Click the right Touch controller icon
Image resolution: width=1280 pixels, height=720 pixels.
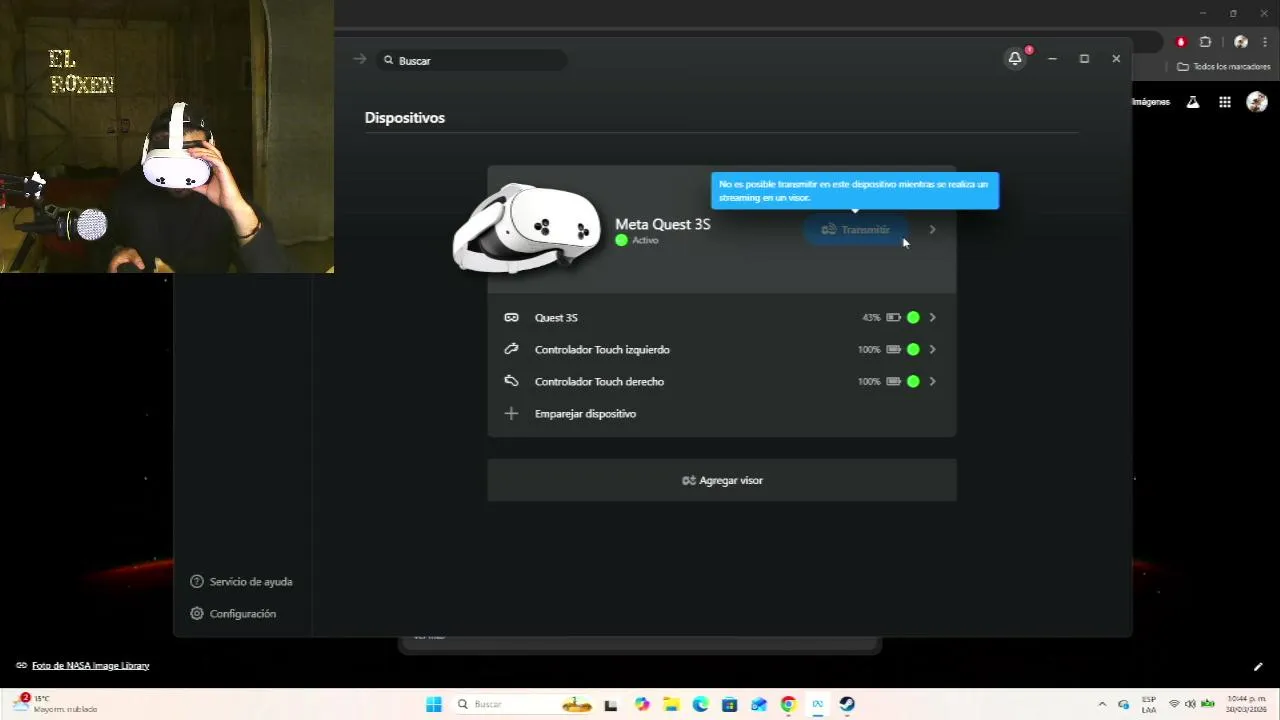pyautogui.click(x=511, y=381)
